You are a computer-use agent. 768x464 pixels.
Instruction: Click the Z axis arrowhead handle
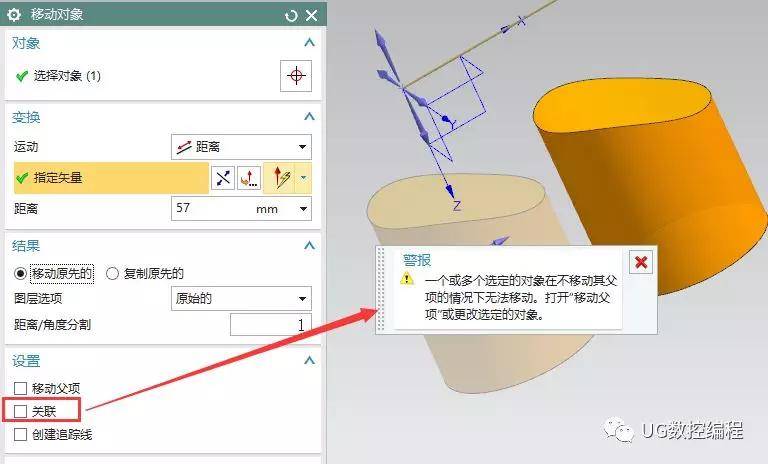coord(449,191)
